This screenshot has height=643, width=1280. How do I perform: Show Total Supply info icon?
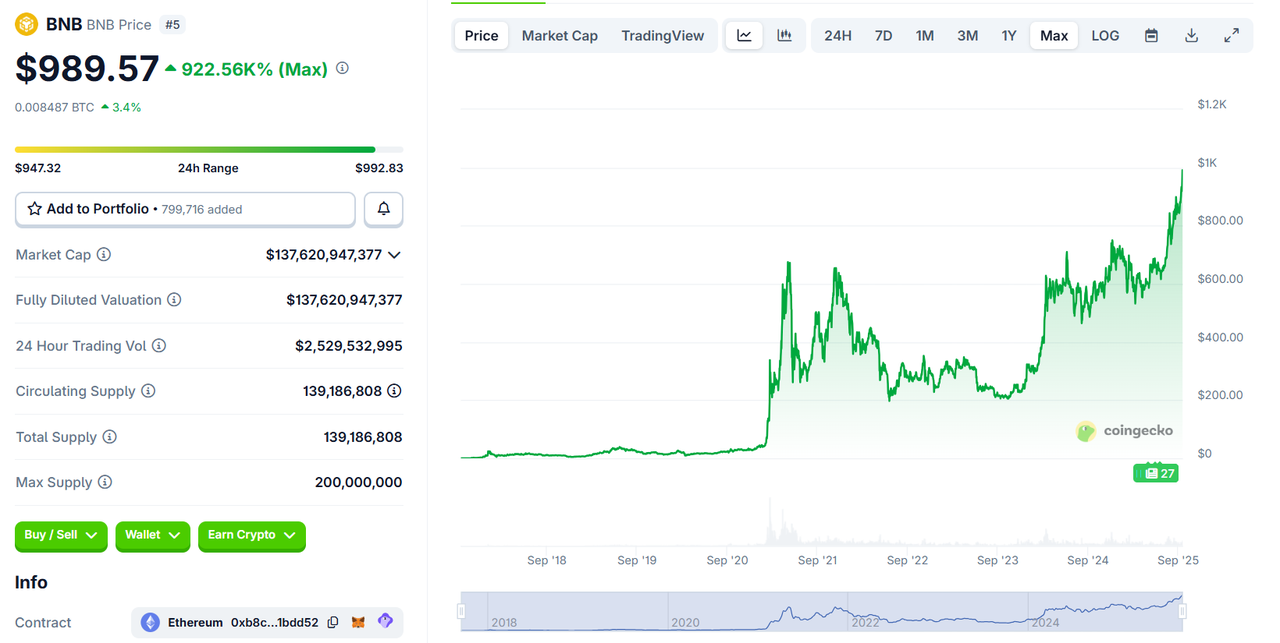point(110,437)
